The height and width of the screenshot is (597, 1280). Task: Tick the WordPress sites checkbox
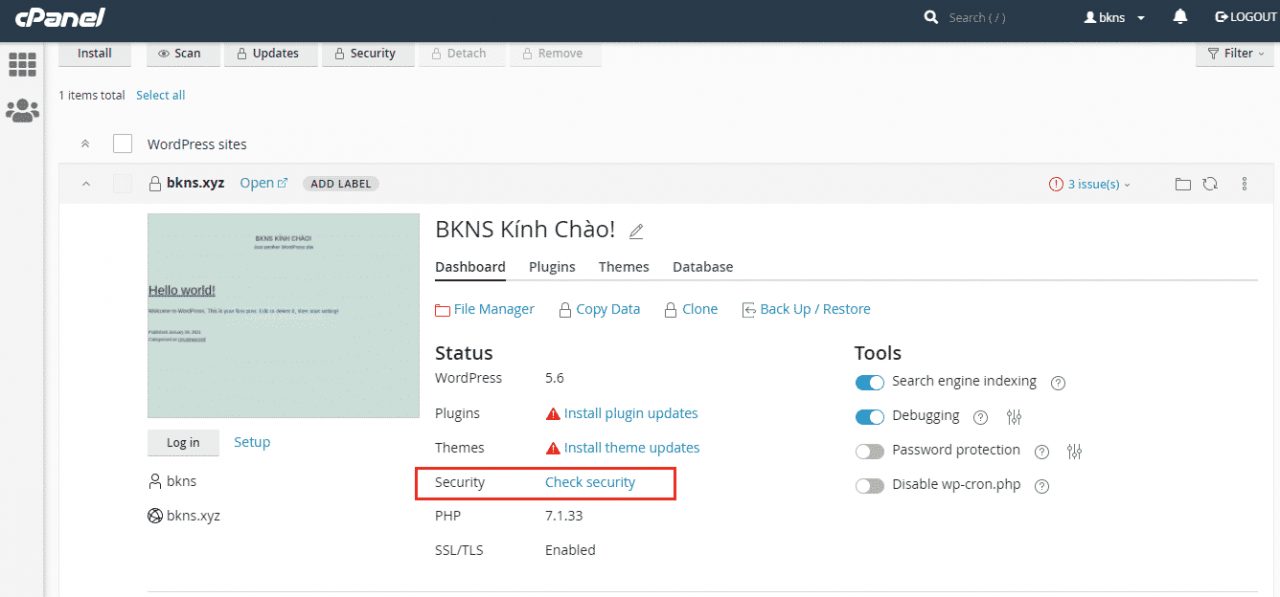(x=122, y=144)
